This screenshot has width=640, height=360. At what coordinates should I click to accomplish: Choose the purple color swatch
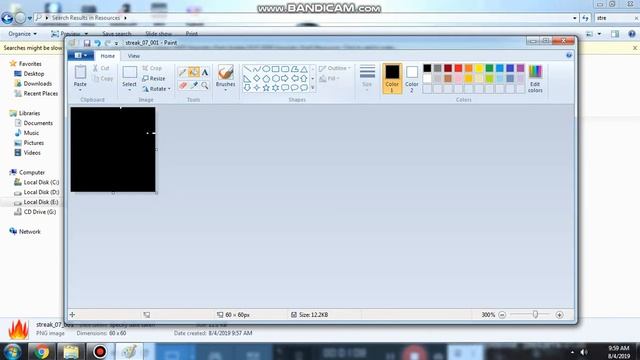(x=520, y=68)
